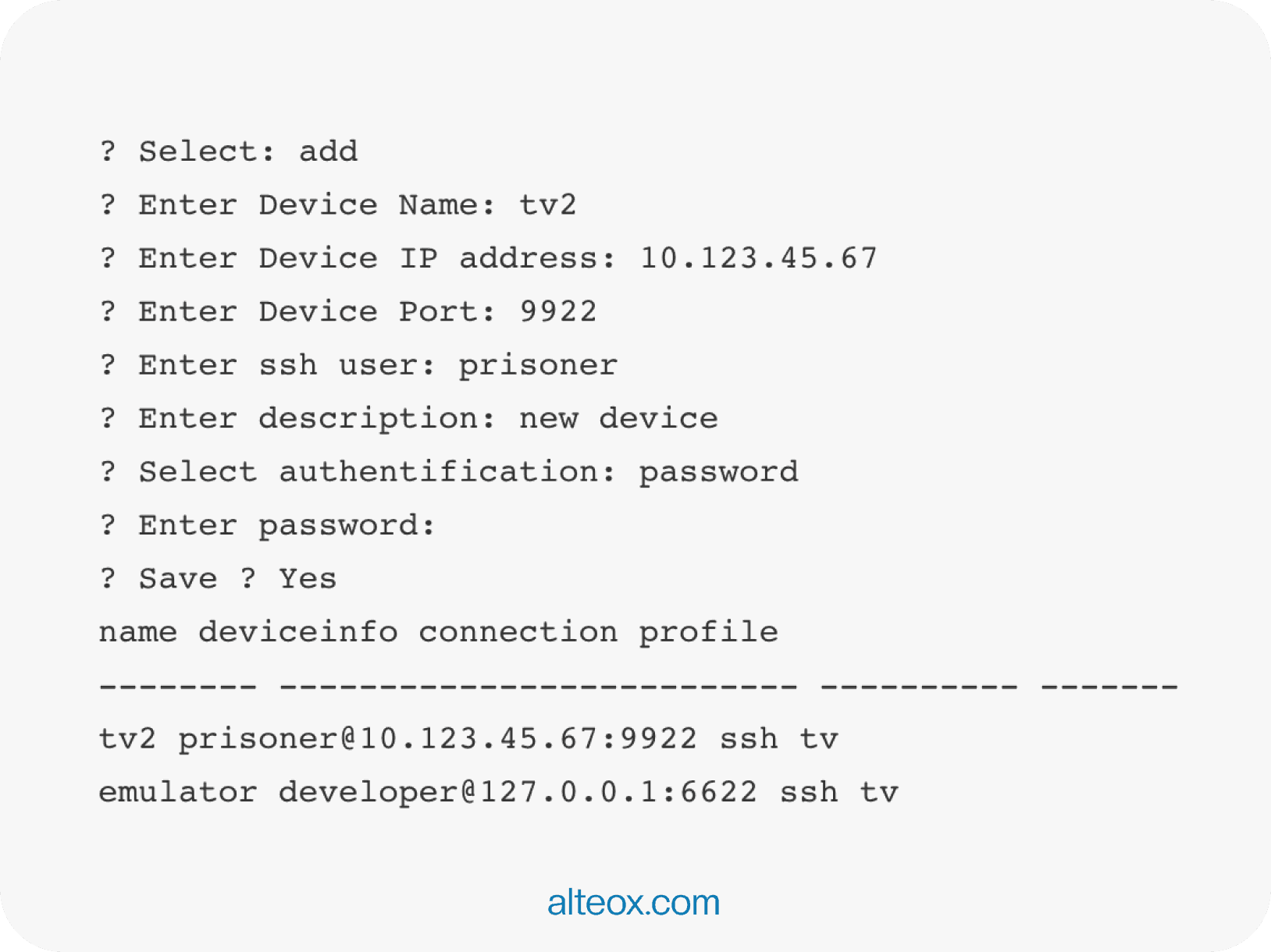Click the alteox.com link
Viewport: 1271px width, 952px height.
(x=633, y=903)
